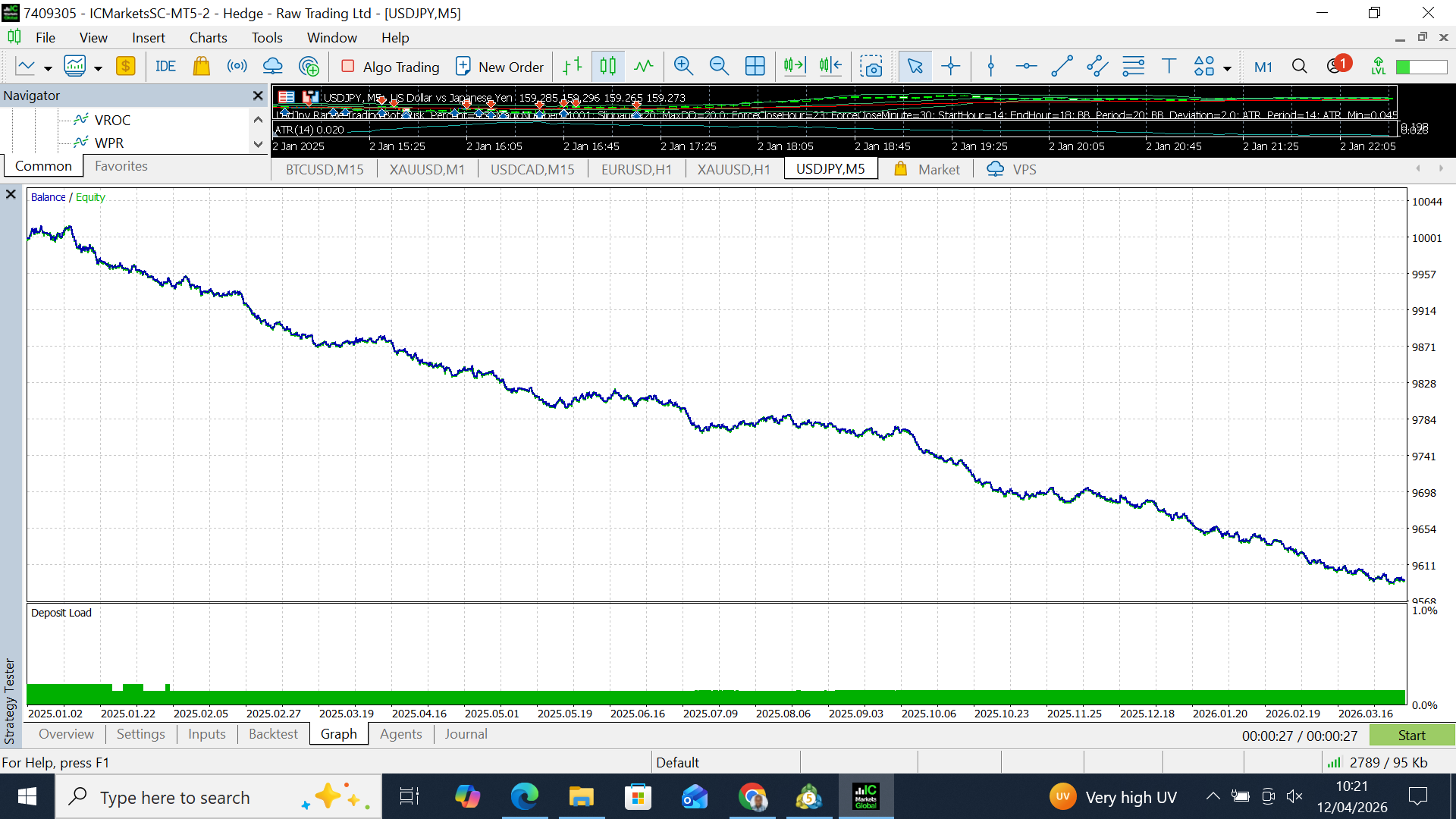
Task: Expand the shapes objects dropdown arrow
Action: [x=1227, y=69]
